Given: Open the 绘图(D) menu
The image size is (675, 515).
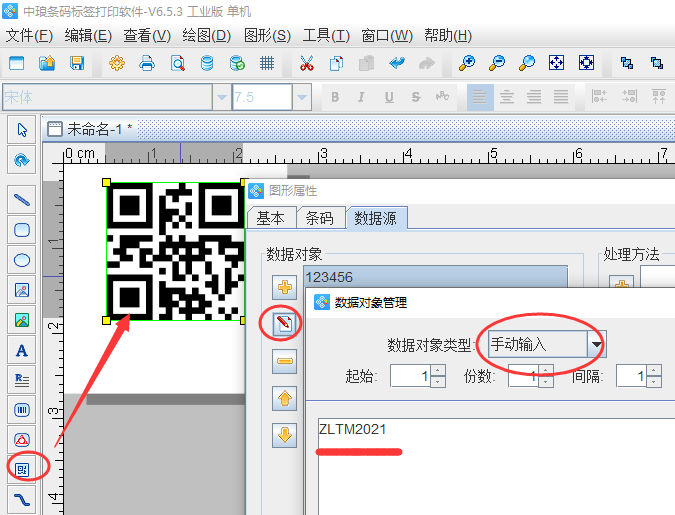Looking at the screenshot, I should click(x=207, y=36).
